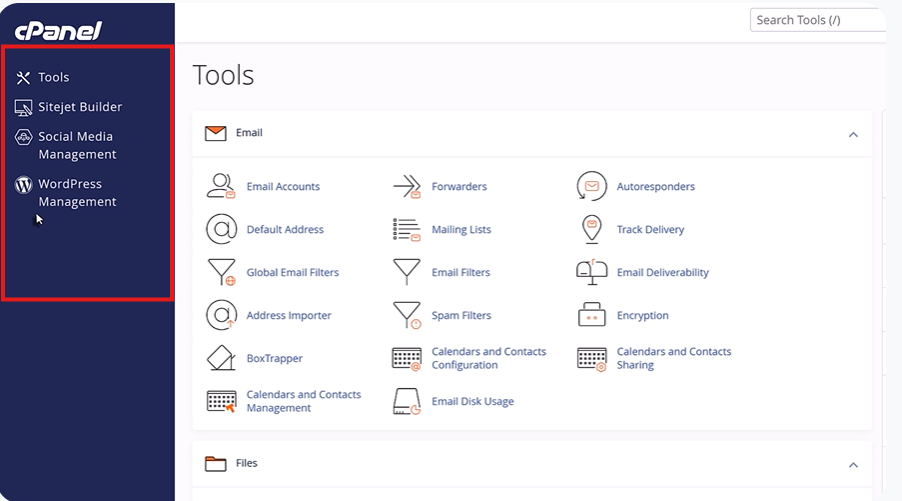Click the Social Media Management hexagon icon

24,137
